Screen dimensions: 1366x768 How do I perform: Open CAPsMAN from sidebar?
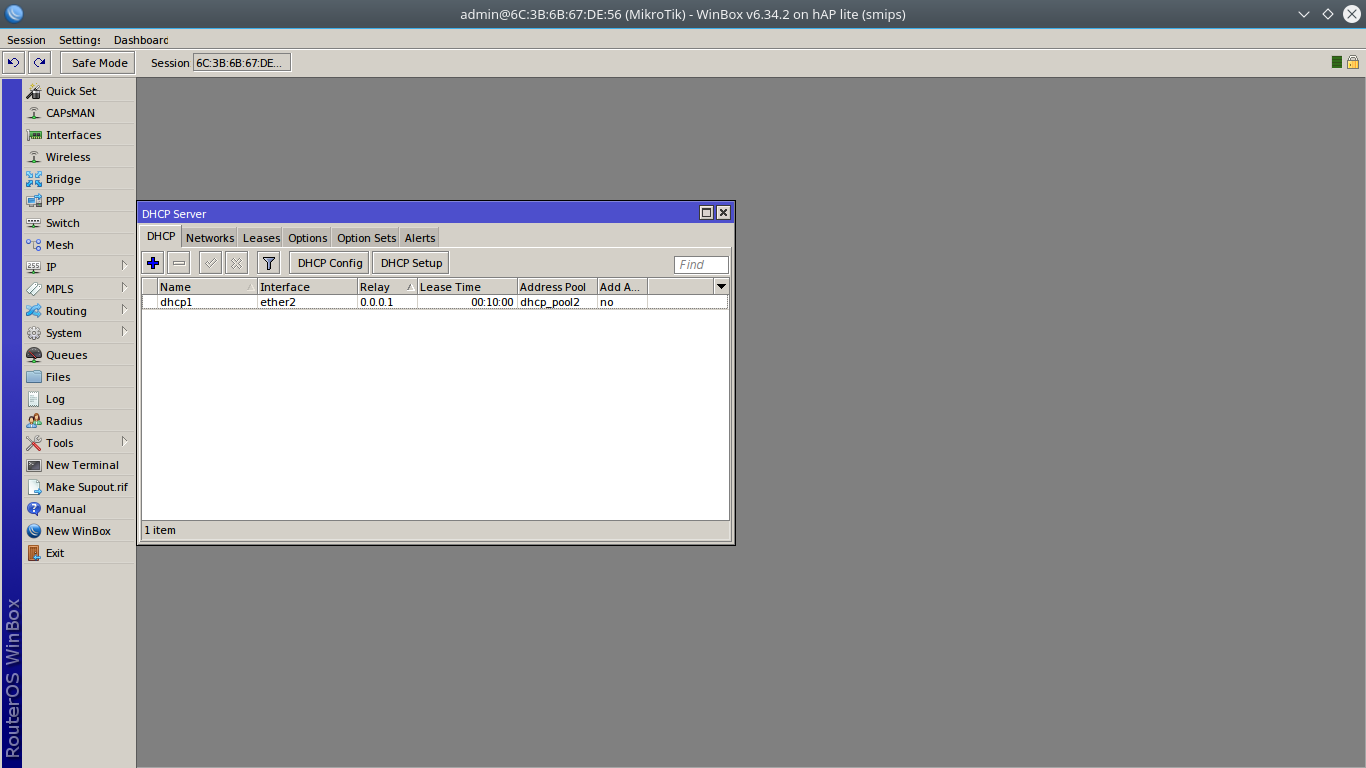[79, 113]
